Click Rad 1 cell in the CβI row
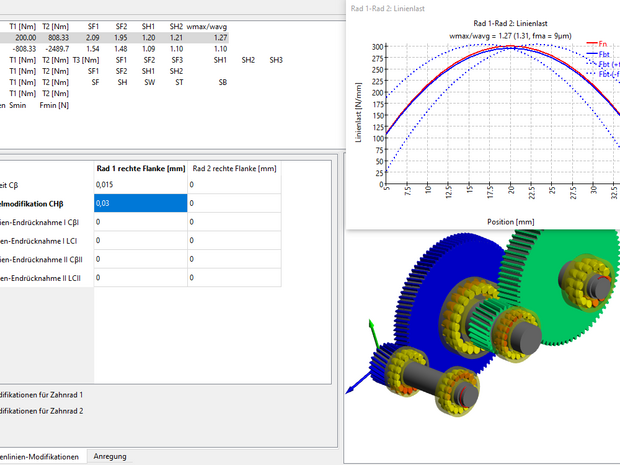 point(140,222)
